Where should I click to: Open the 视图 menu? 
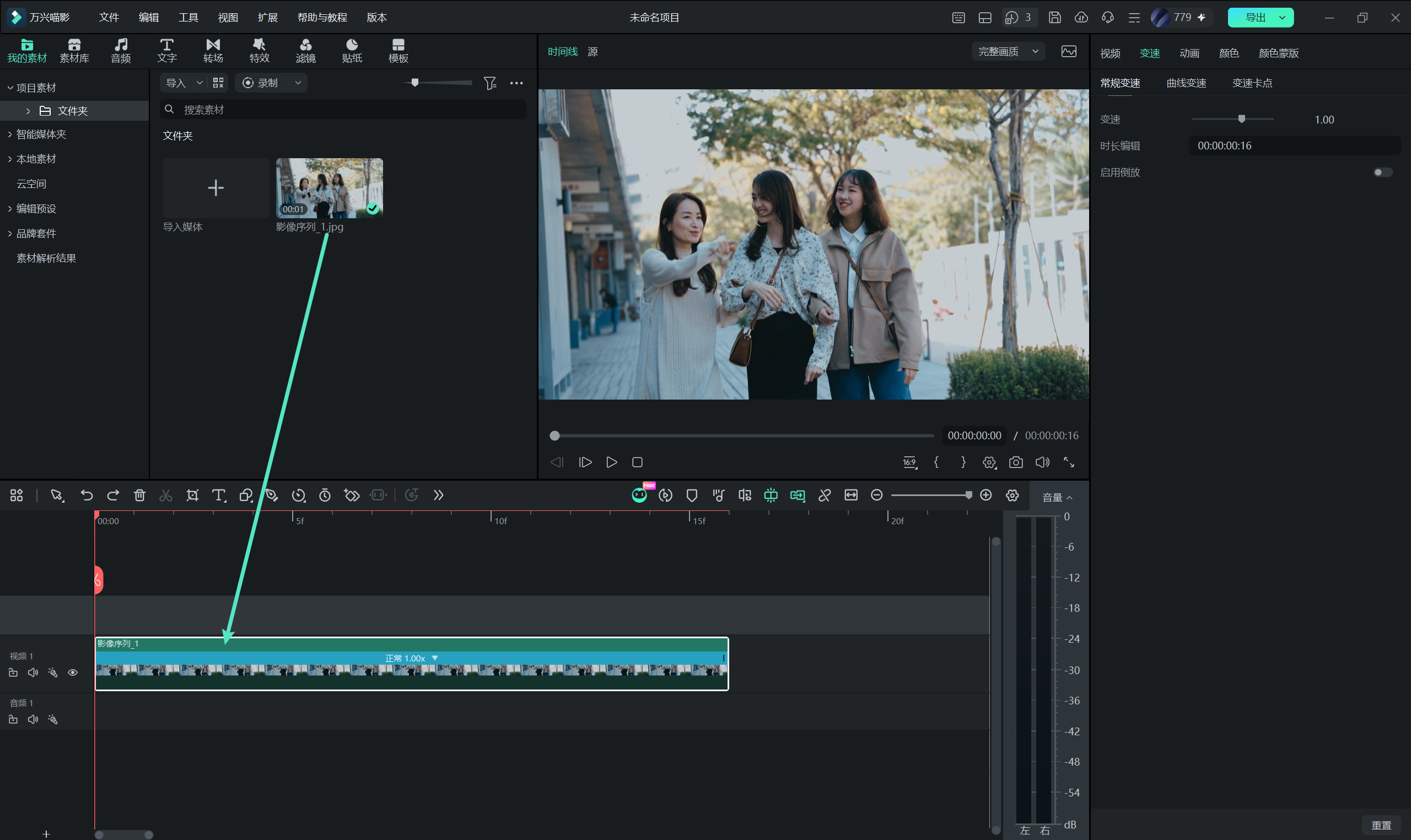click(228, 18)
